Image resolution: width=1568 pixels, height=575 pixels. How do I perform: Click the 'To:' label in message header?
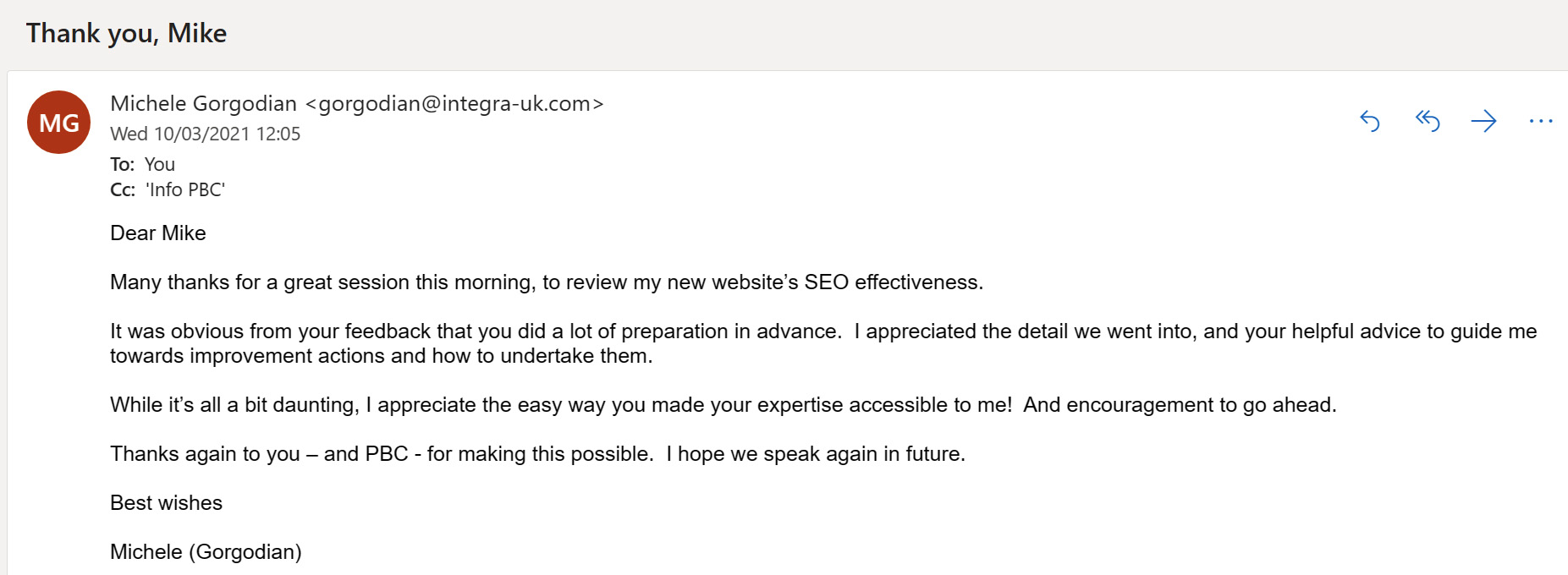(122, 164)
